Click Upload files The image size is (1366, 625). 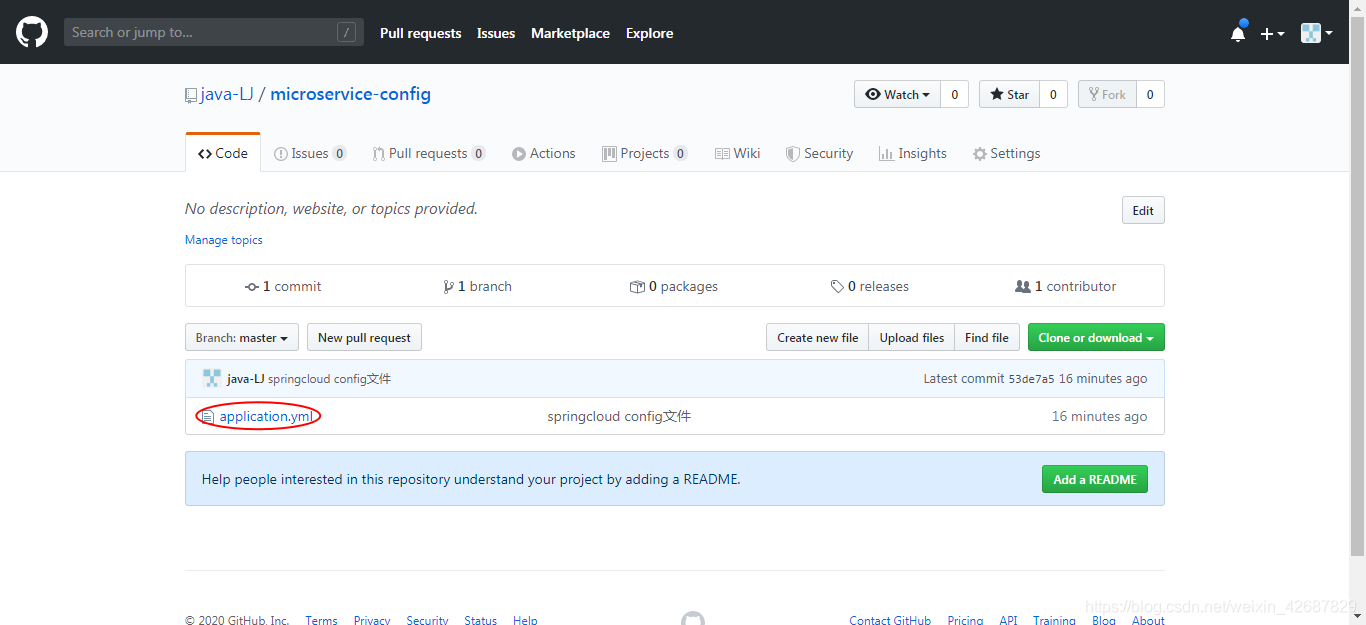pos(911,338)
